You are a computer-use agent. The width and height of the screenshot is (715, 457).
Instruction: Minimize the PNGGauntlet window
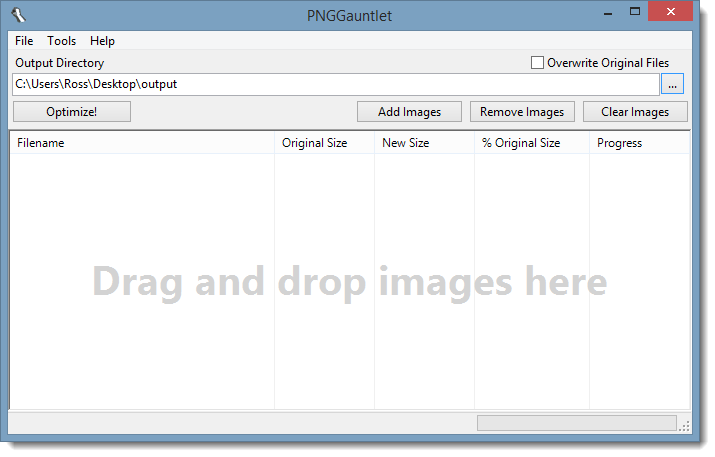tap(608, 12)
